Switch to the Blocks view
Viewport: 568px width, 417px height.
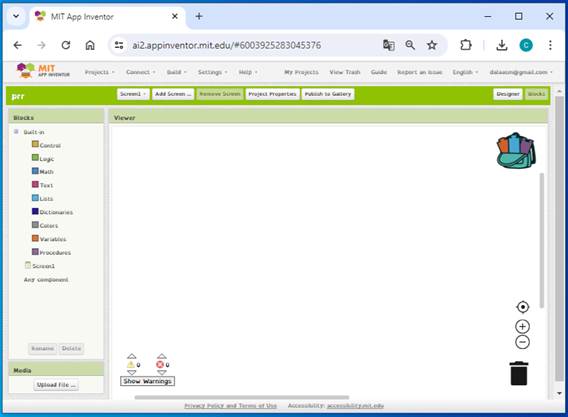[x=536, y=94]
